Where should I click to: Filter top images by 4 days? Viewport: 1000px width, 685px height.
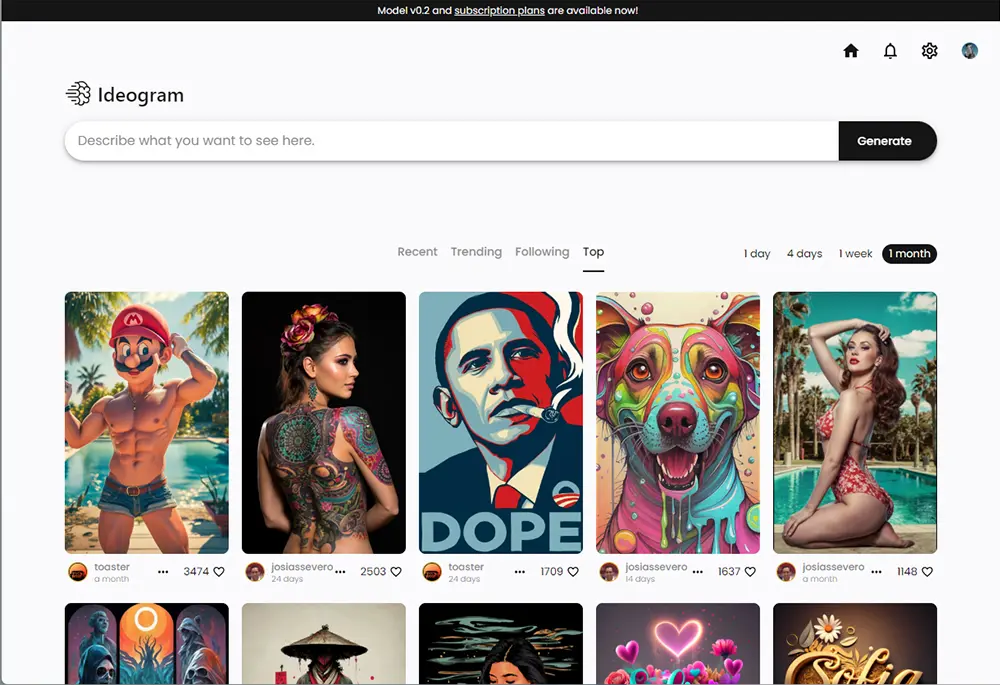pos(804,254)
